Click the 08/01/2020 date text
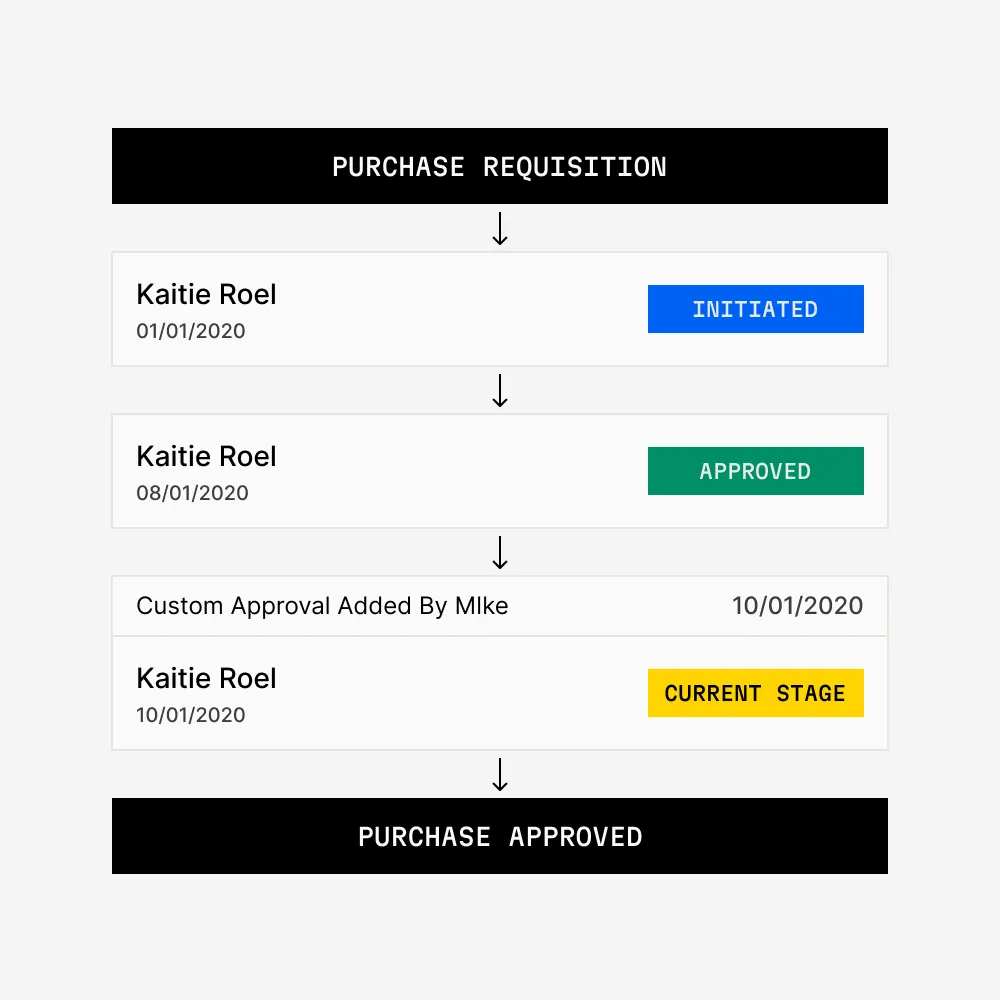Image resolution: width=1000 pixels, height=1000 pixels. pyautogui.click(x=192, y=493)
